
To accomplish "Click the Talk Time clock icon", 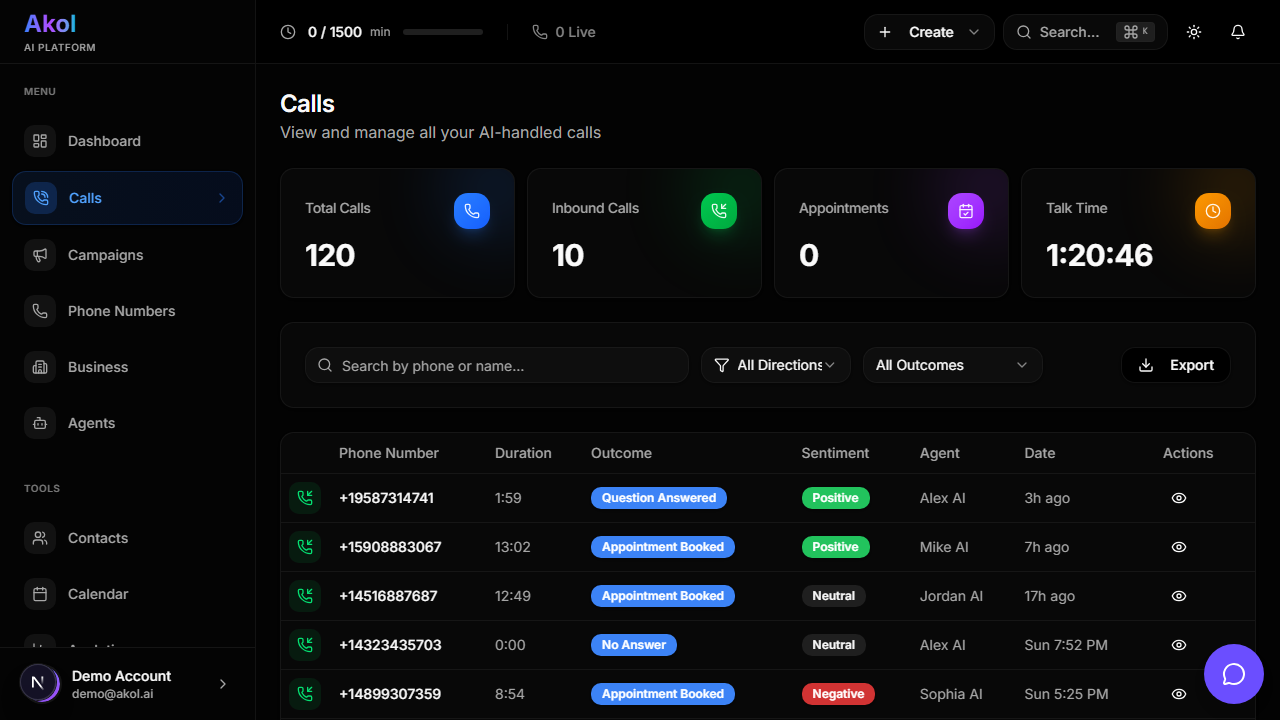I will click(1212, 211).
